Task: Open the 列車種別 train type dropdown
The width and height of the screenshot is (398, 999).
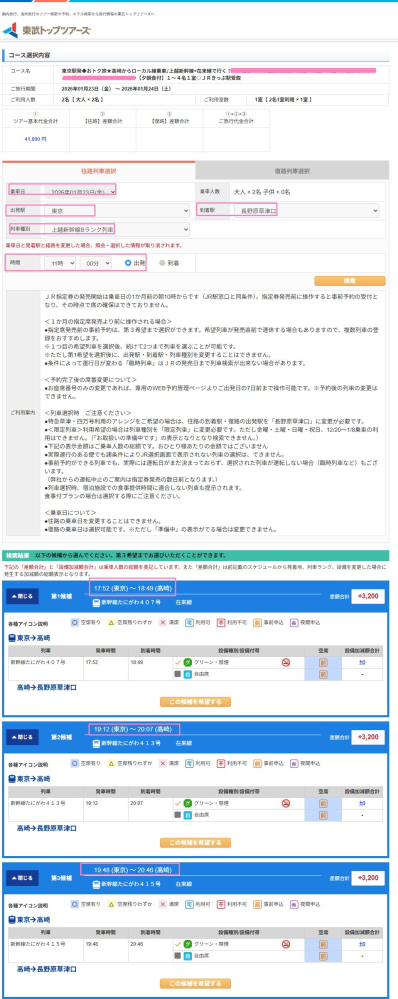Action: pyautogui.click(x=117, y=228)
